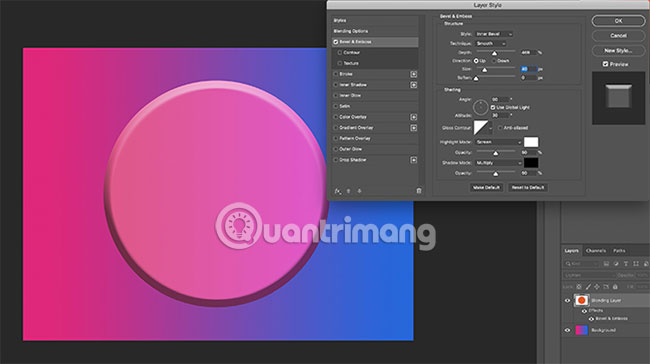Click the black Shadow Mode color swatch
650x364 pixels.
coord(531,163)
